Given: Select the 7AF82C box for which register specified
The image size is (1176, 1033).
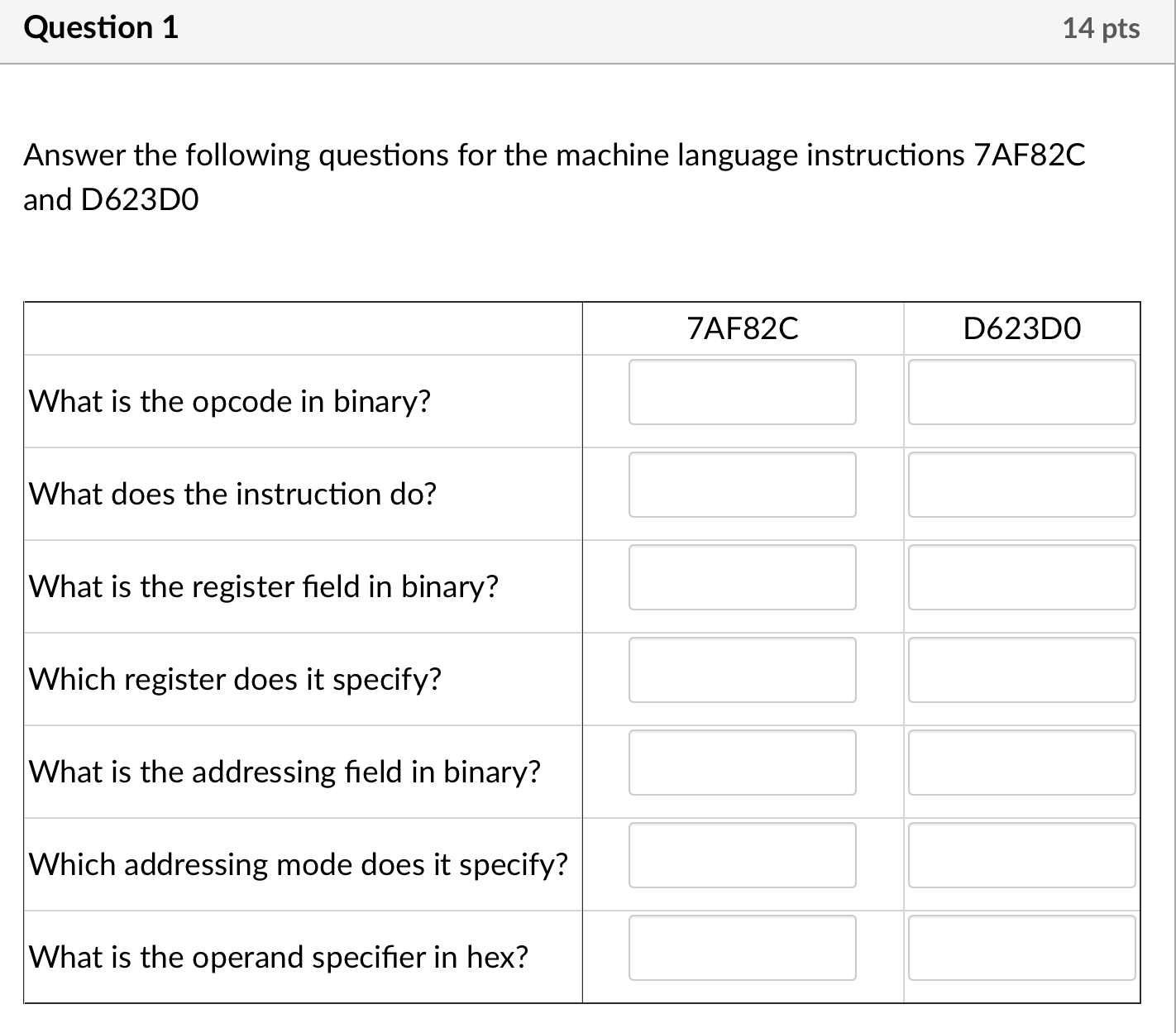Looking at the screenshot, I should 742,670.
